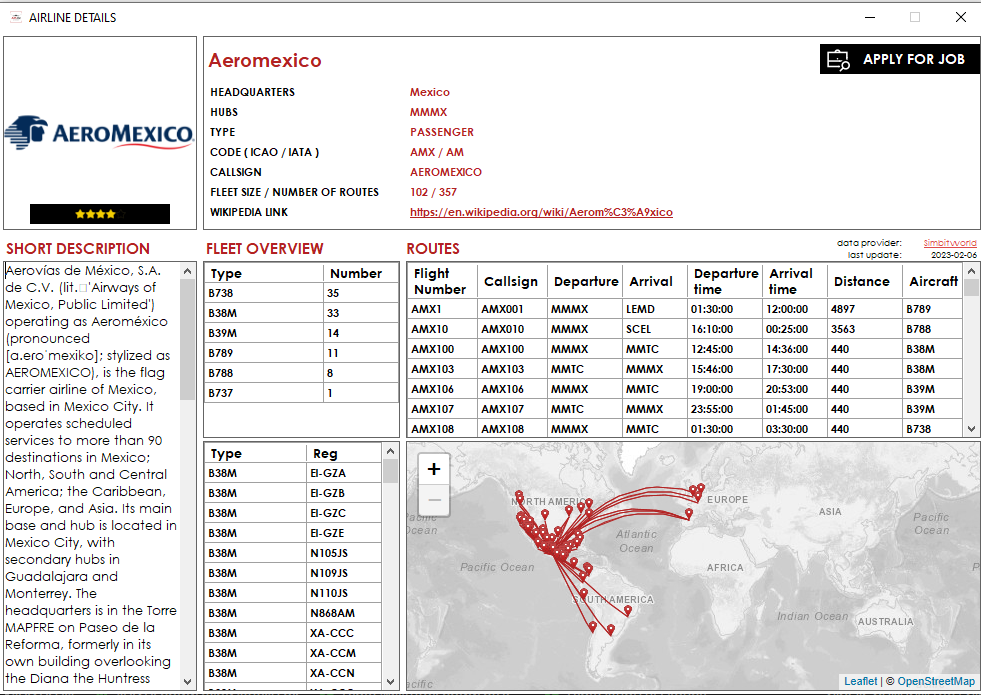Open the Simbitworld data provider link
The width and height of the screenshot is (981, 695).
pos(950,243)
